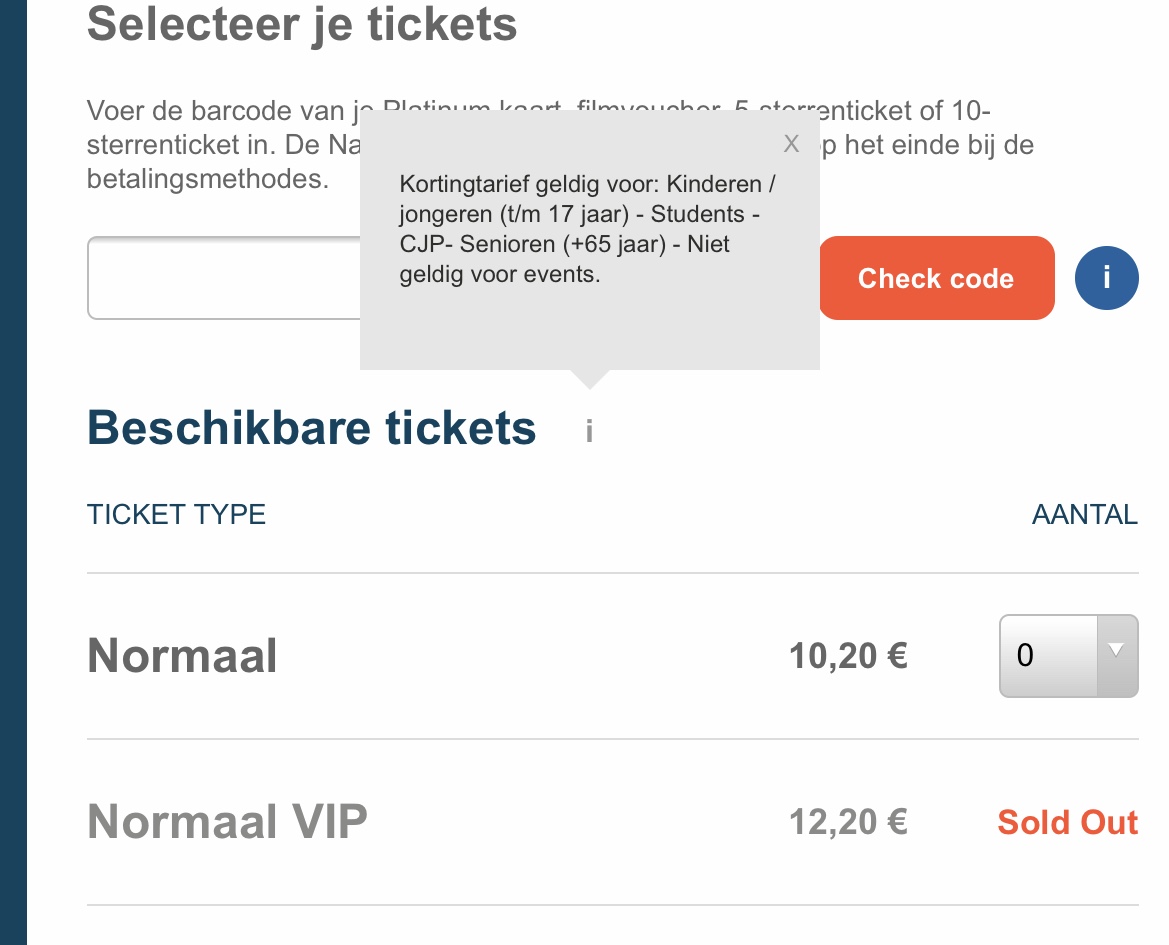This screenshot has width=1169, height=945.
Task: Open the Normaal ticket quantity dropdown
Action: coord(1068,656)
